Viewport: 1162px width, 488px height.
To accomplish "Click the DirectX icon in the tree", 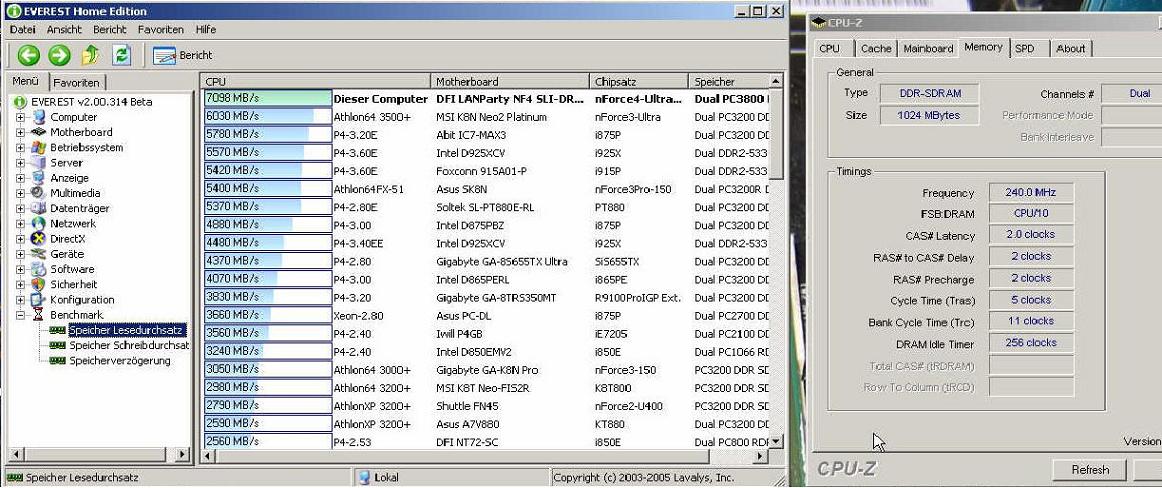I will [x=39, y=238].
